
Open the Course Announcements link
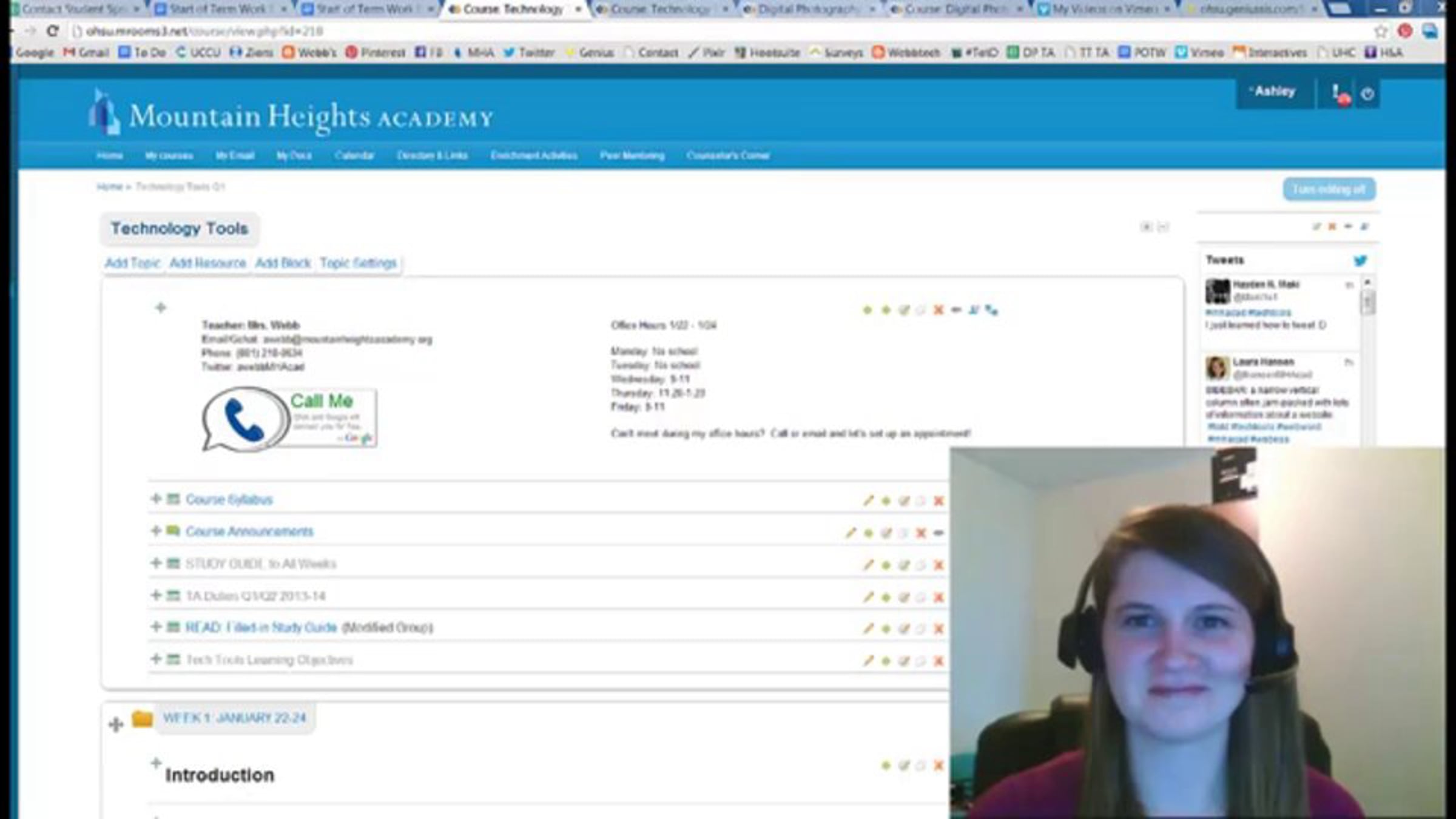click(x=249, y=531)
